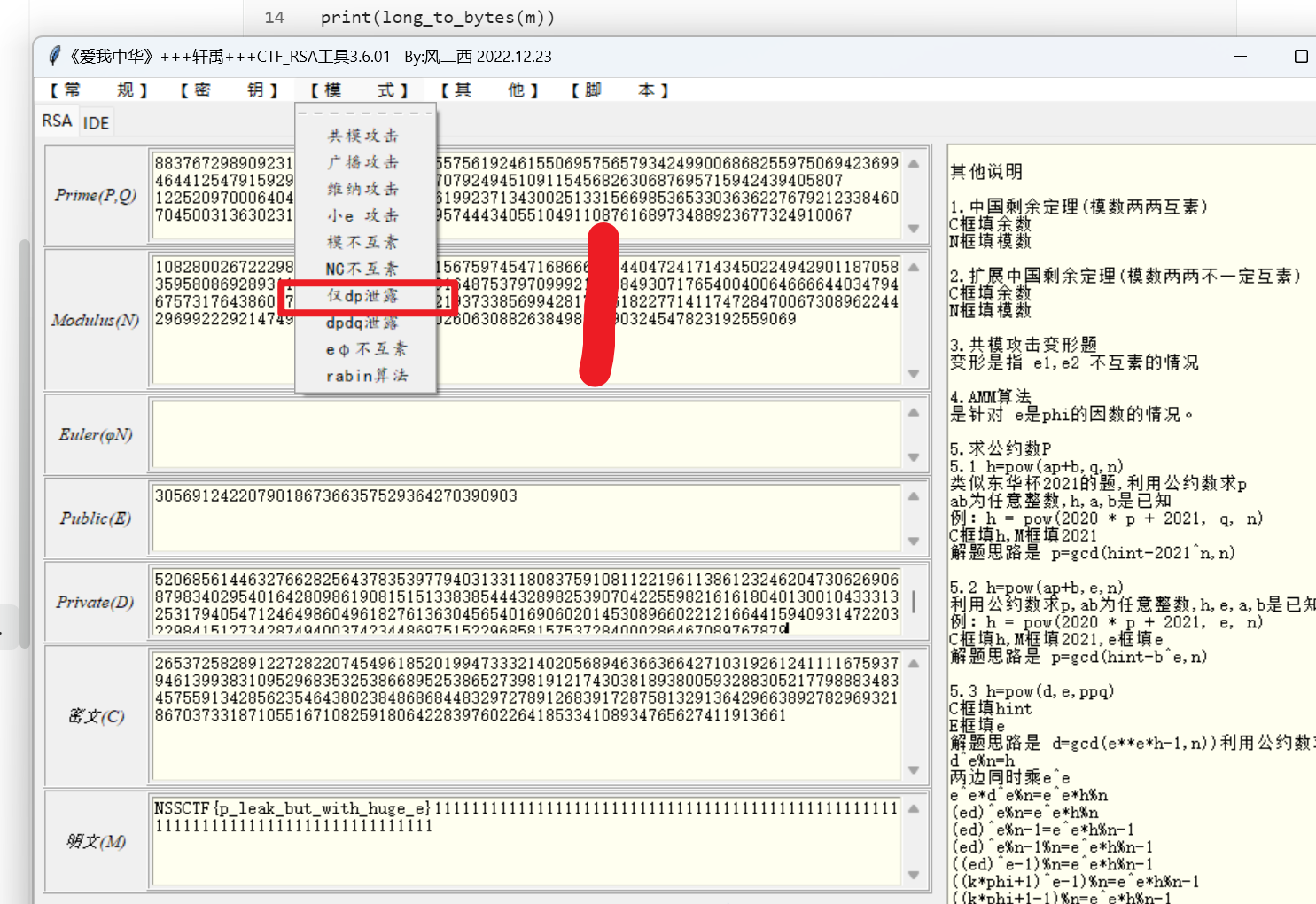This screenshot has height=904, width=1316.
Task: Maximize the CTF_RSA tool window
Action: pos(1301,56)
